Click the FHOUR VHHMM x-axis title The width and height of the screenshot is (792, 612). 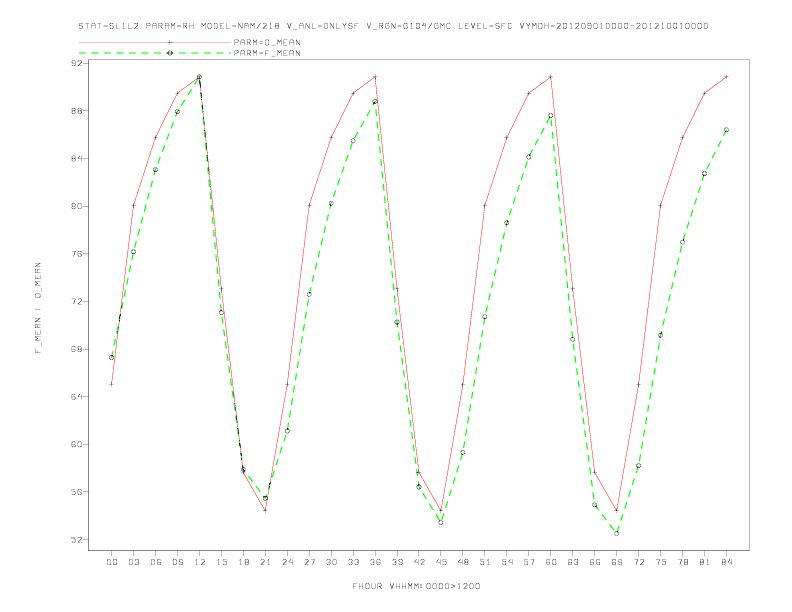pos(416,586)
